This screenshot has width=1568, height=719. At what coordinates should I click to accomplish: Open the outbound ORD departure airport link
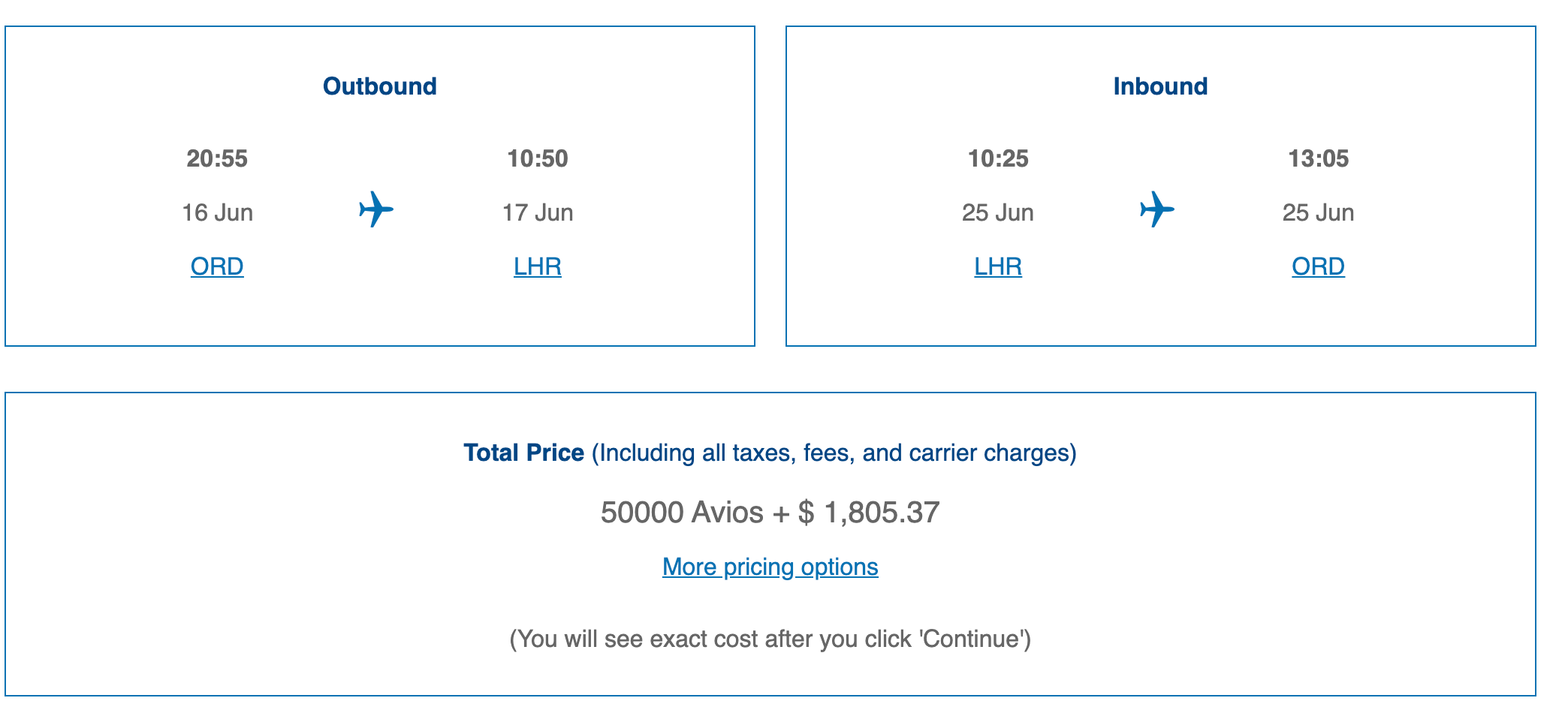217,266
